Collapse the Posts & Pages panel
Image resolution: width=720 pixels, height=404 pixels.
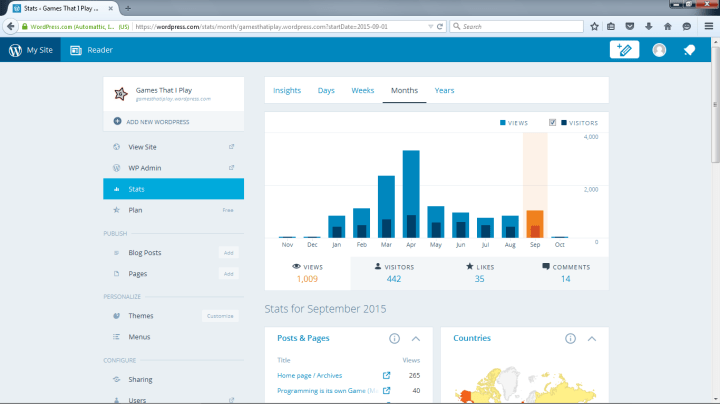tap(416, 339)
